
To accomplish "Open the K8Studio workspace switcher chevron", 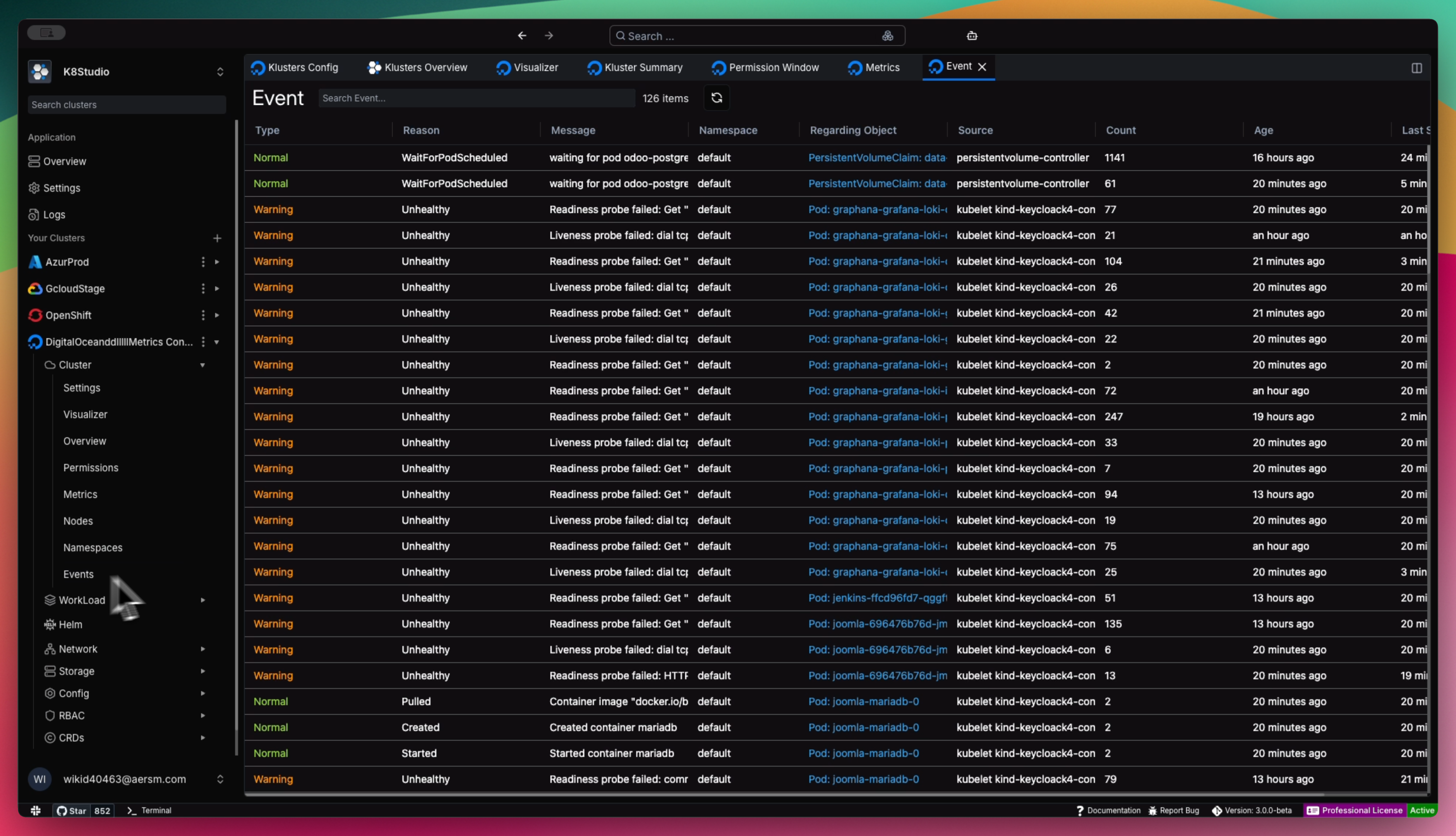I will click(220, 72).
